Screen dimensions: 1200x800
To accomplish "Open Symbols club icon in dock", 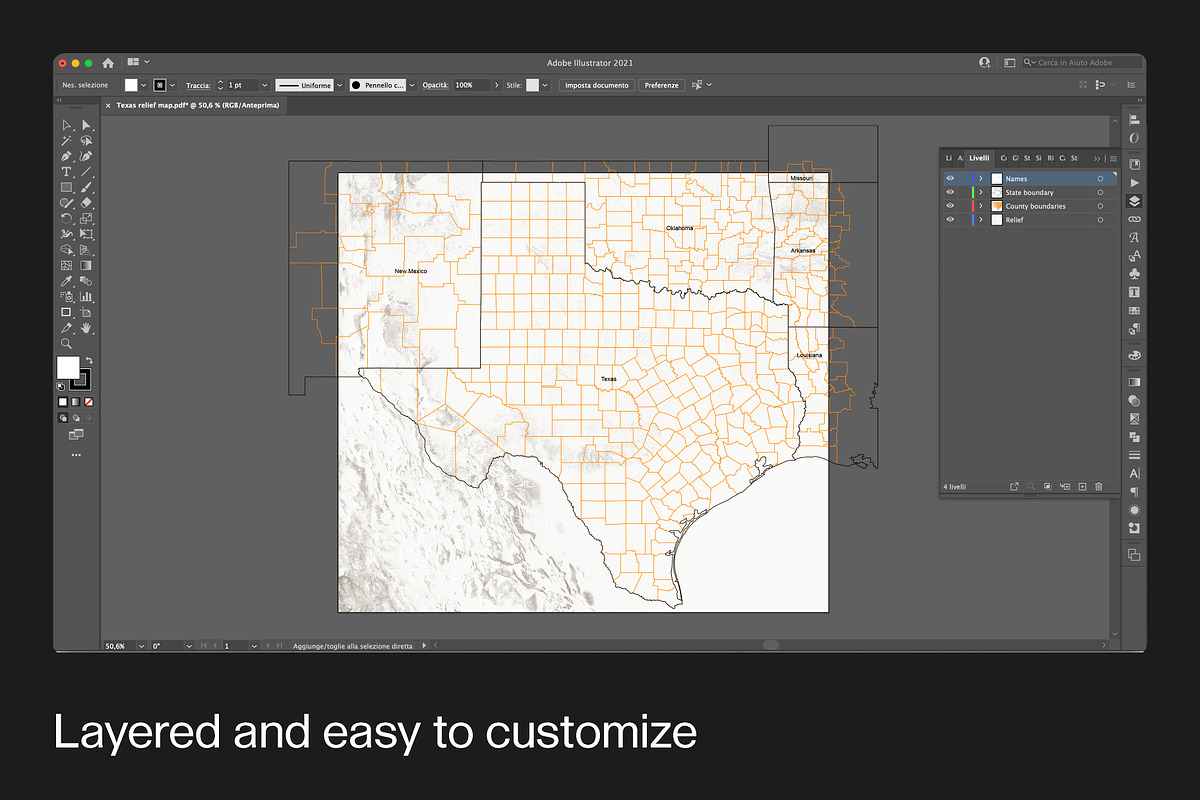I will (x=1134, y=273).
